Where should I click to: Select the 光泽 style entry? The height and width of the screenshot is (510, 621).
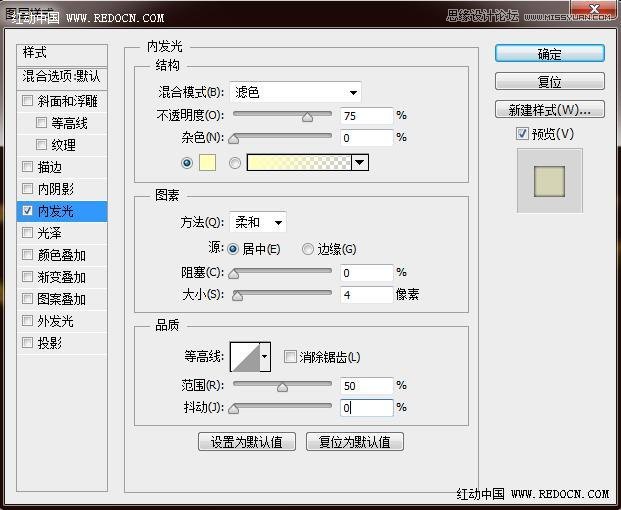tap(62, 233)
